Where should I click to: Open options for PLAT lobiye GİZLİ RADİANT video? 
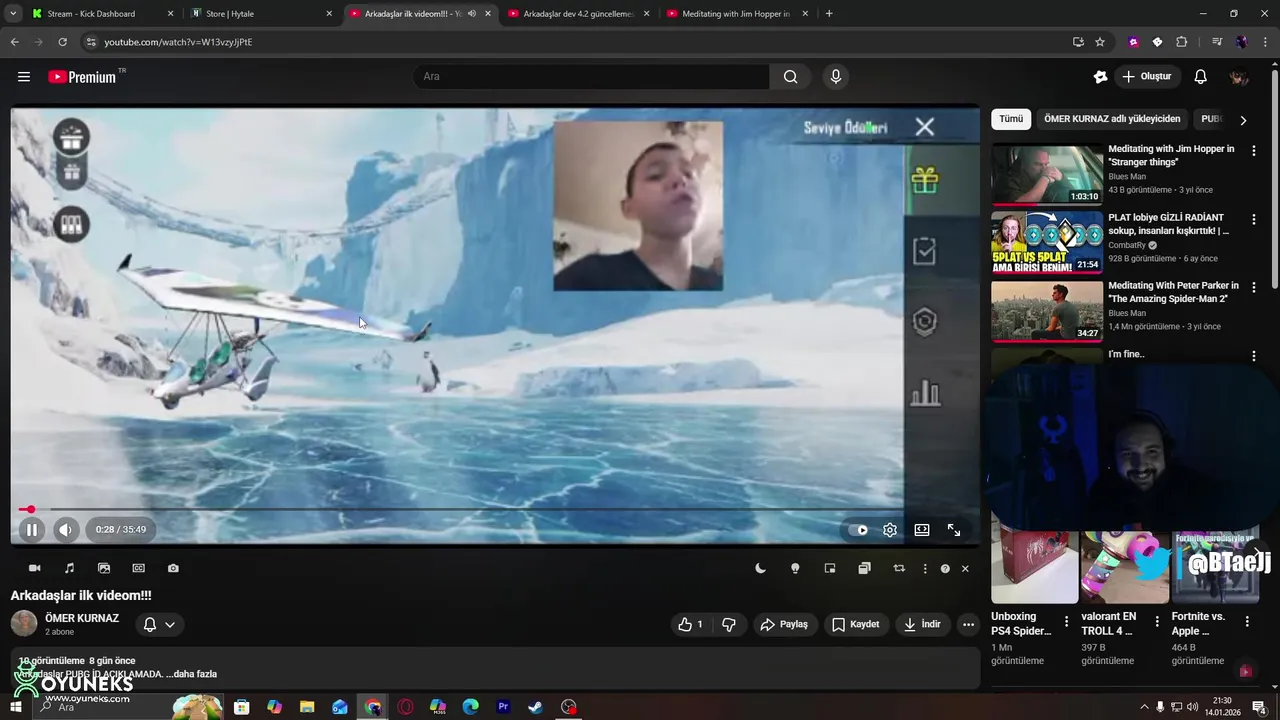pyautogui.click(x=1254, y=218)
